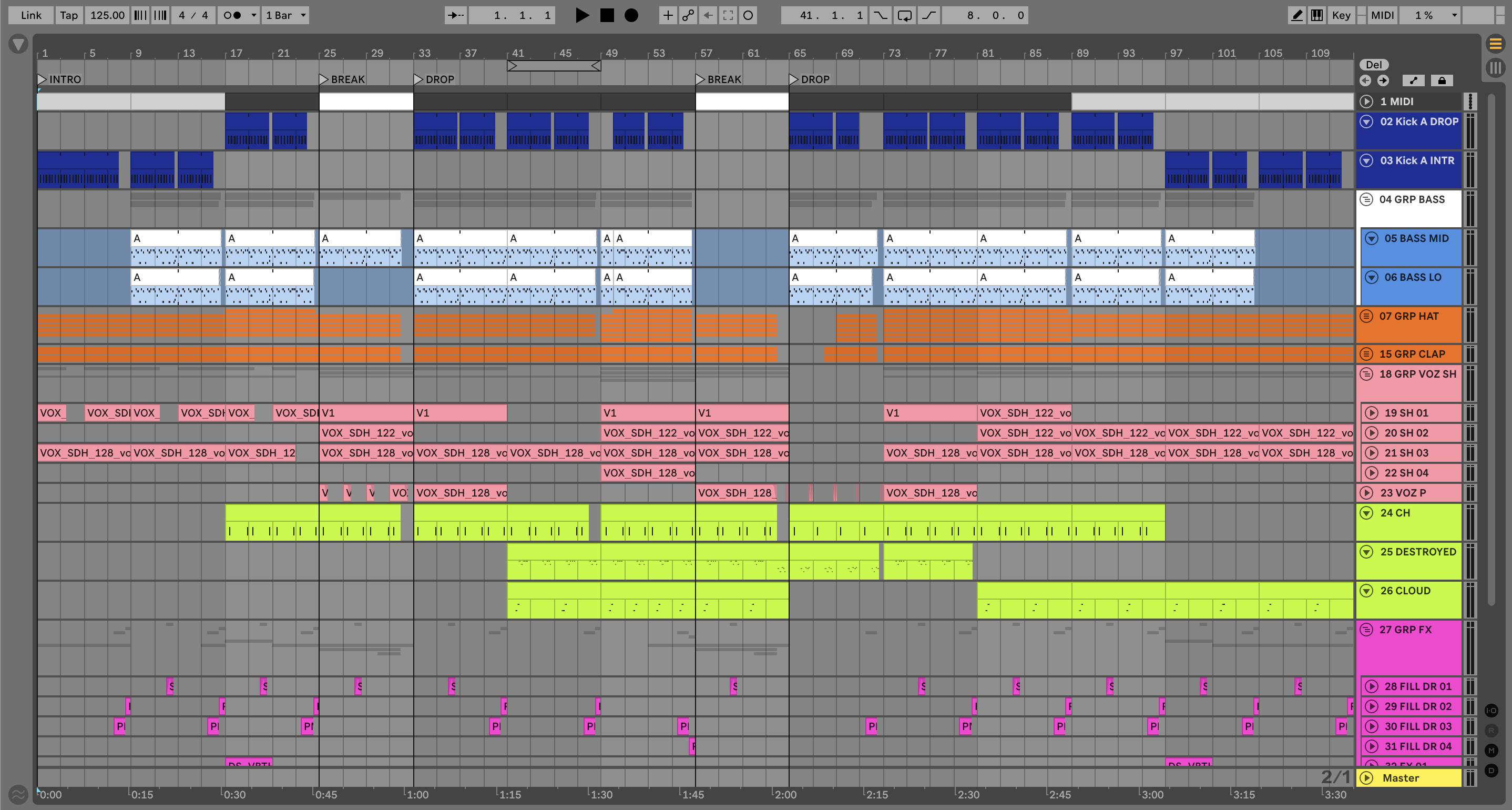Image resolution: width=1512 pixels, height=810 pixels.
Task: Enable Key map mode
Action: 1341,15
